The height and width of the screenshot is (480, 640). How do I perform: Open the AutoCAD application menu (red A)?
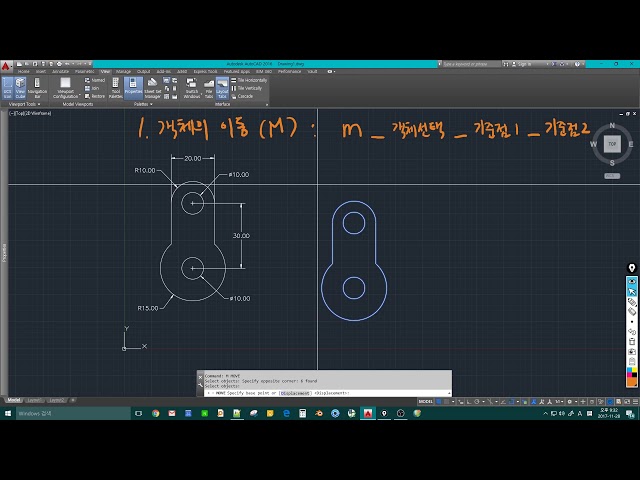pos(6,66)
